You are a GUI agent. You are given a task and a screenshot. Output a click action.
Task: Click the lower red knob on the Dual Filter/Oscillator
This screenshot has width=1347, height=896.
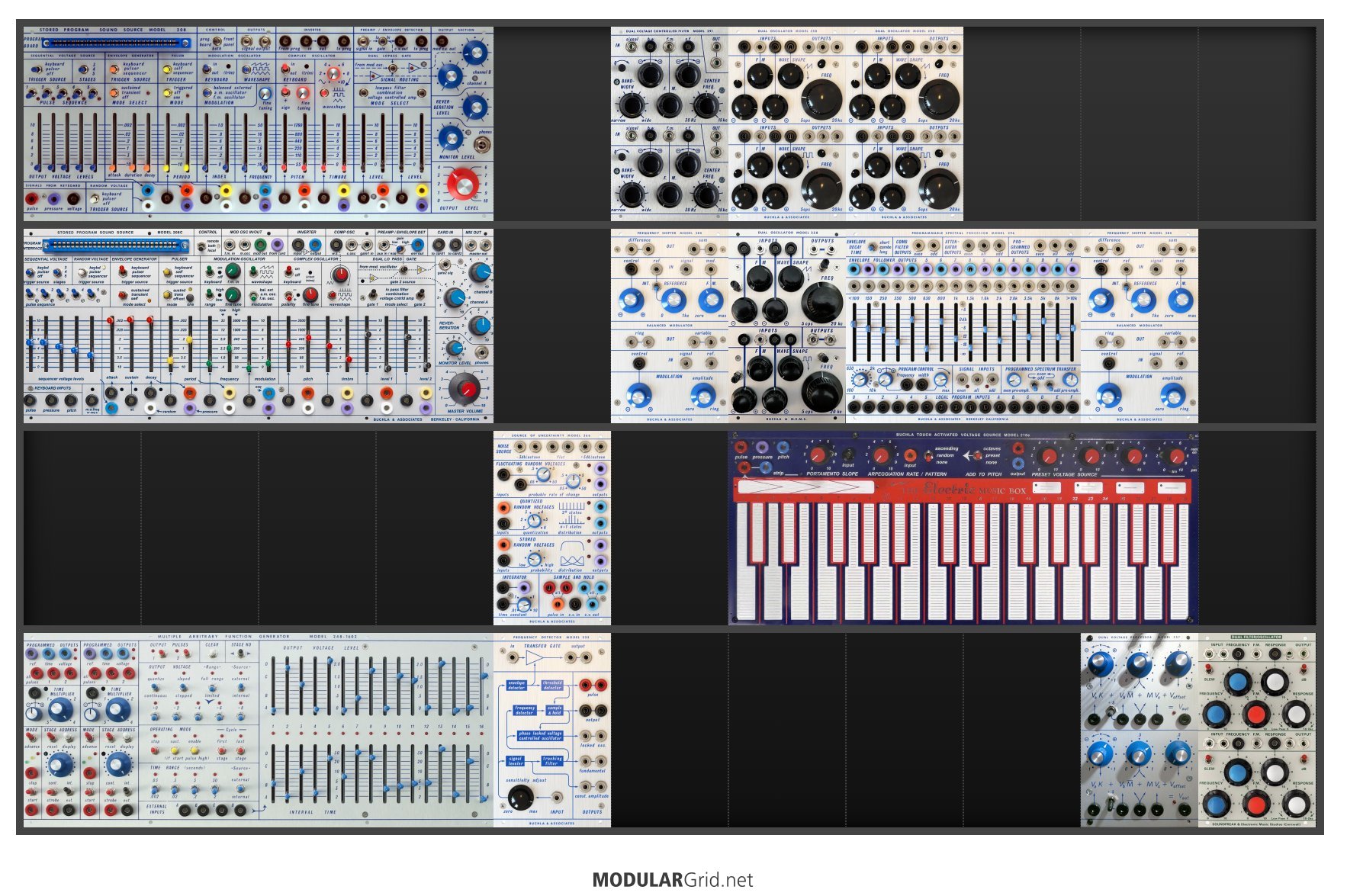click(x=1255, y=803)
